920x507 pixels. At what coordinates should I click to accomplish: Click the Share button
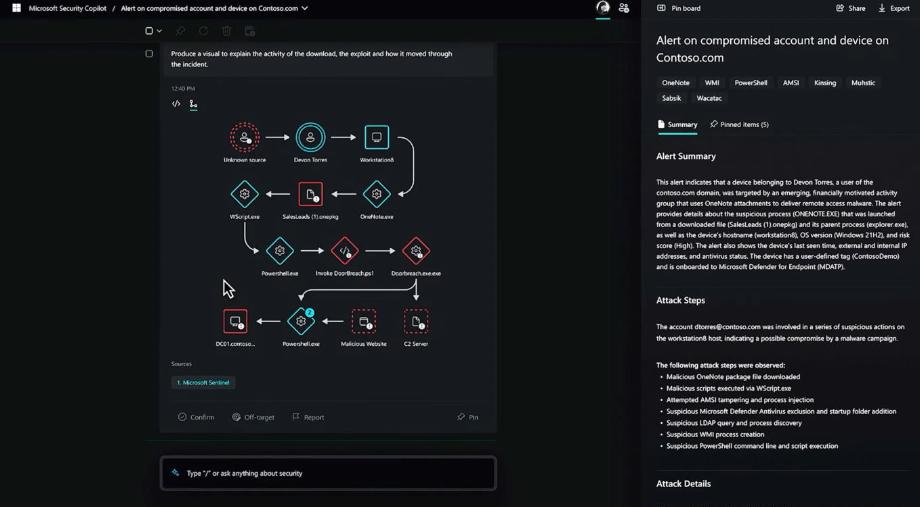click(851, 8)
